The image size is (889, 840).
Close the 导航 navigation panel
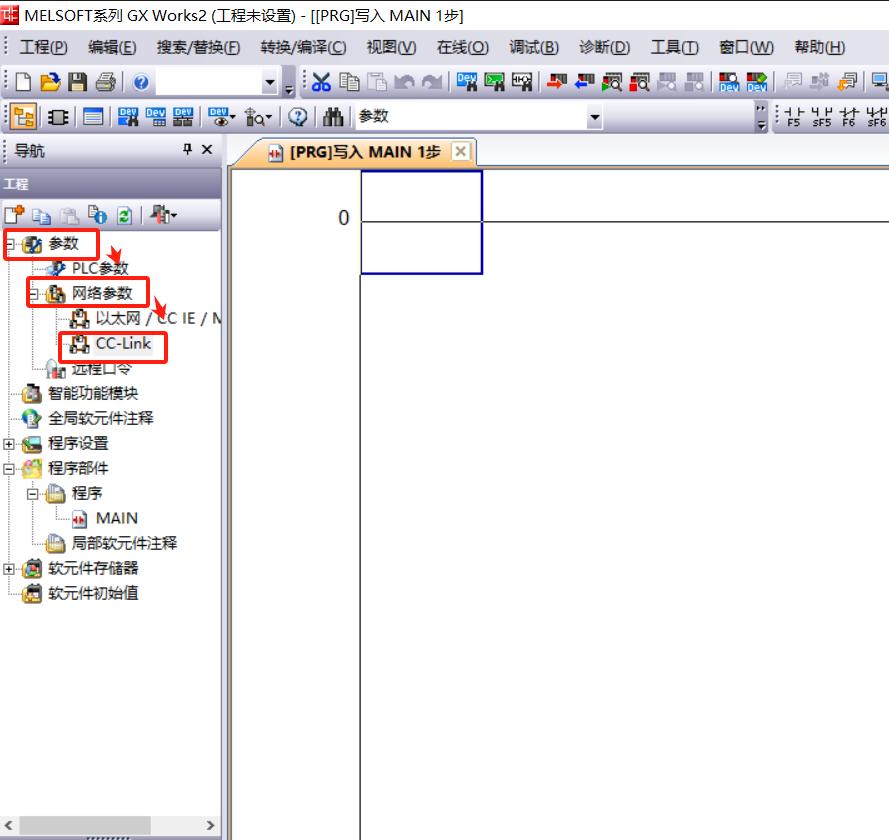(207, 149)
